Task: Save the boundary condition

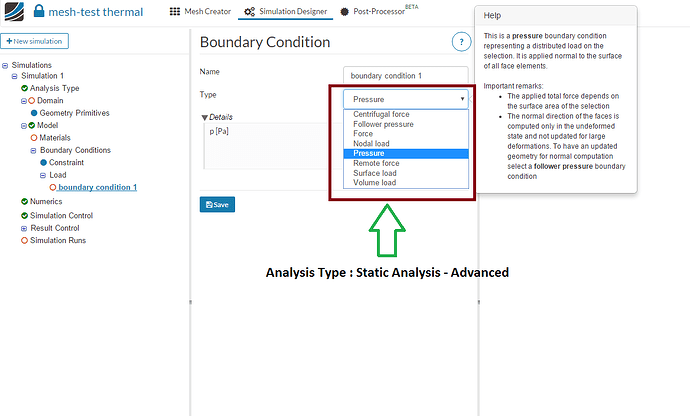Action: click(217, 204)
